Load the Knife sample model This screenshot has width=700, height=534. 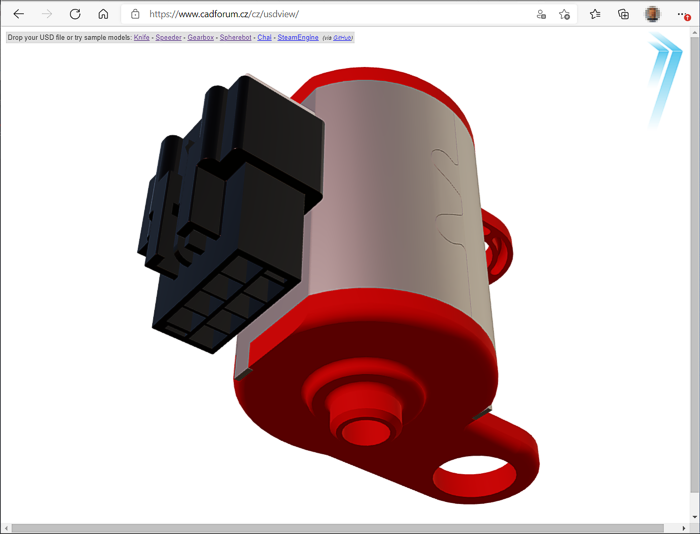pos(141,37)
